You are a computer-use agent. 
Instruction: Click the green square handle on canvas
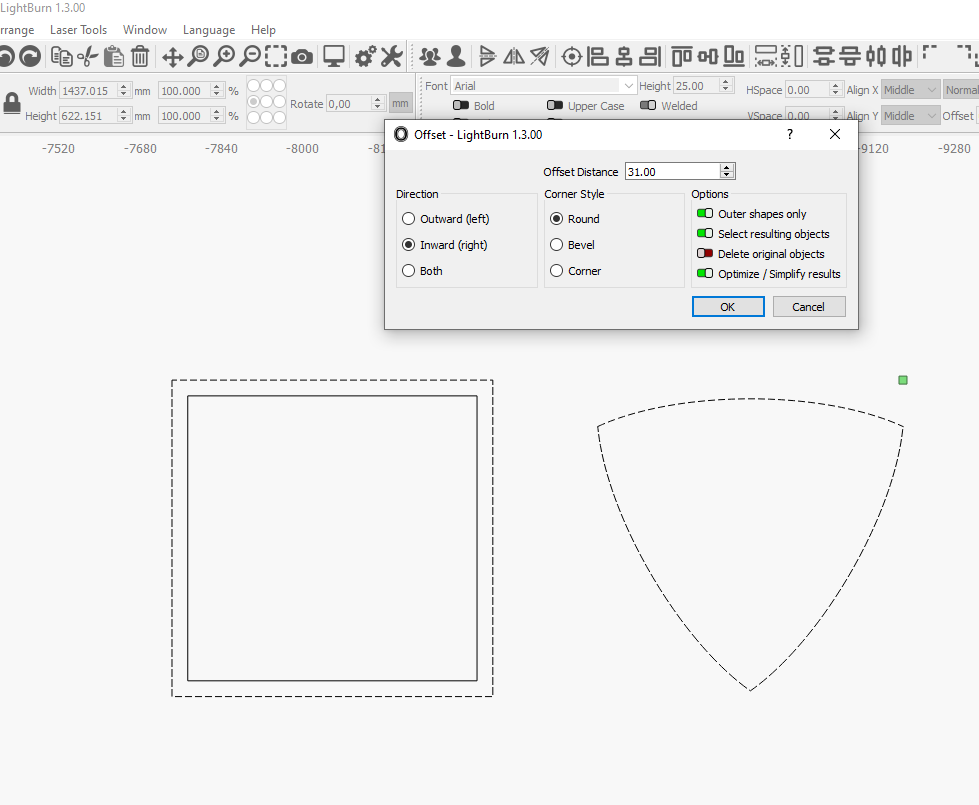[x=903, y=380]
